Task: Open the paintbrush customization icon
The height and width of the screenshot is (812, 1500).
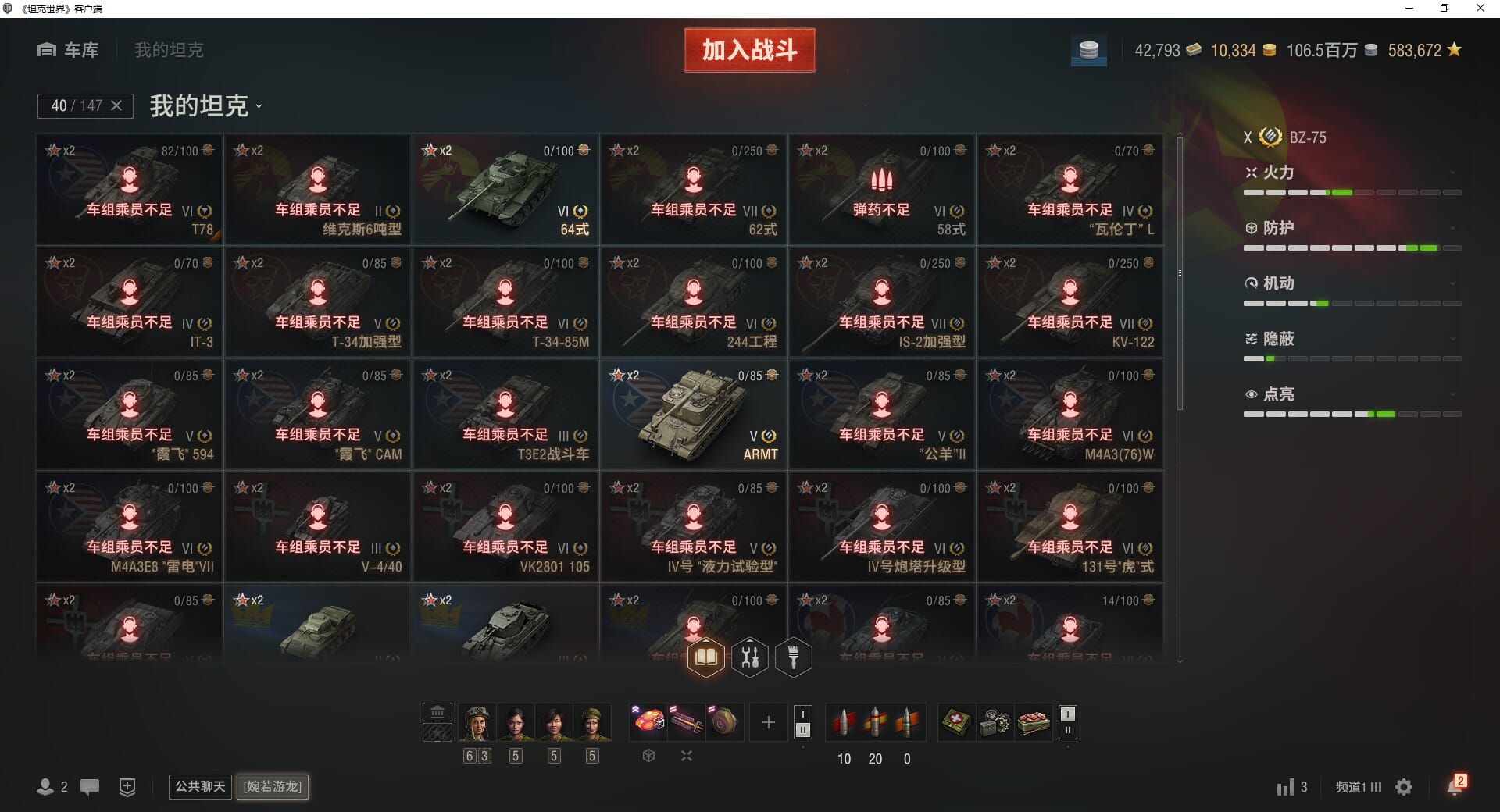Action: (x=793, y=657)
